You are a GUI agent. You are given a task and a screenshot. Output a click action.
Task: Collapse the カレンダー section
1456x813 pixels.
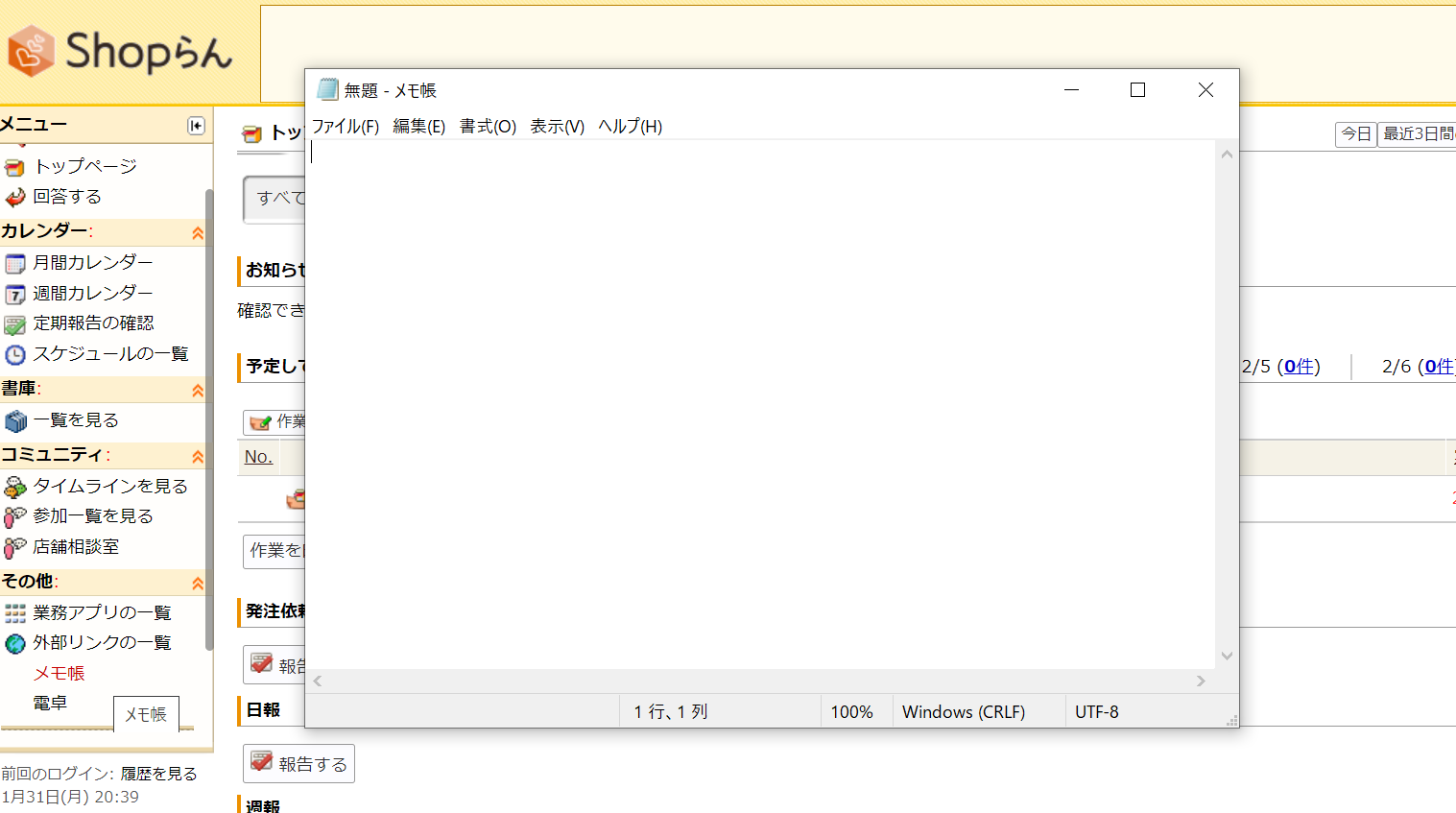coord(198,232)
